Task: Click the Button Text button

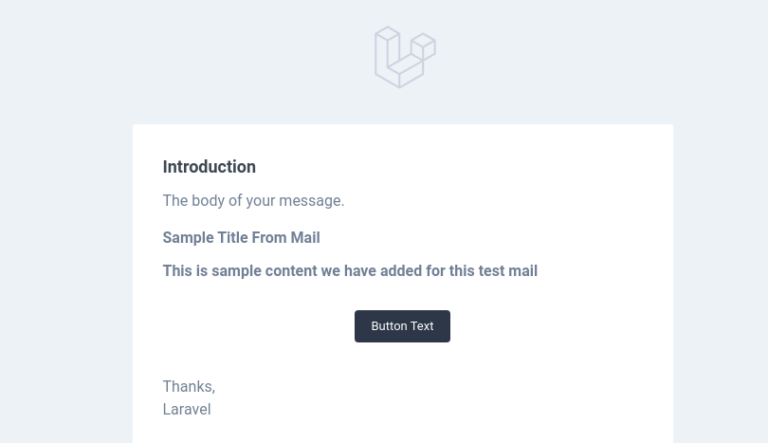Action: click(x=402, y=326)
